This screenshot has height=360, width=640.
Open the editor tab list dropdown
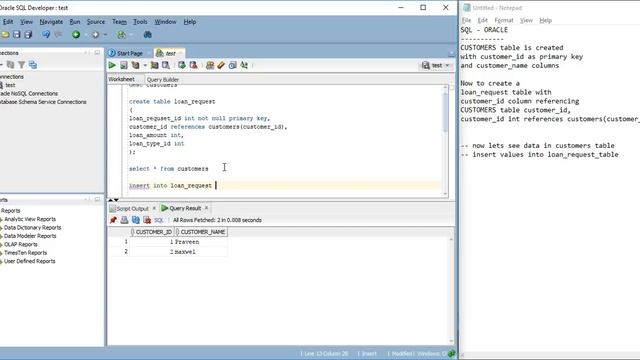[451, 53]
